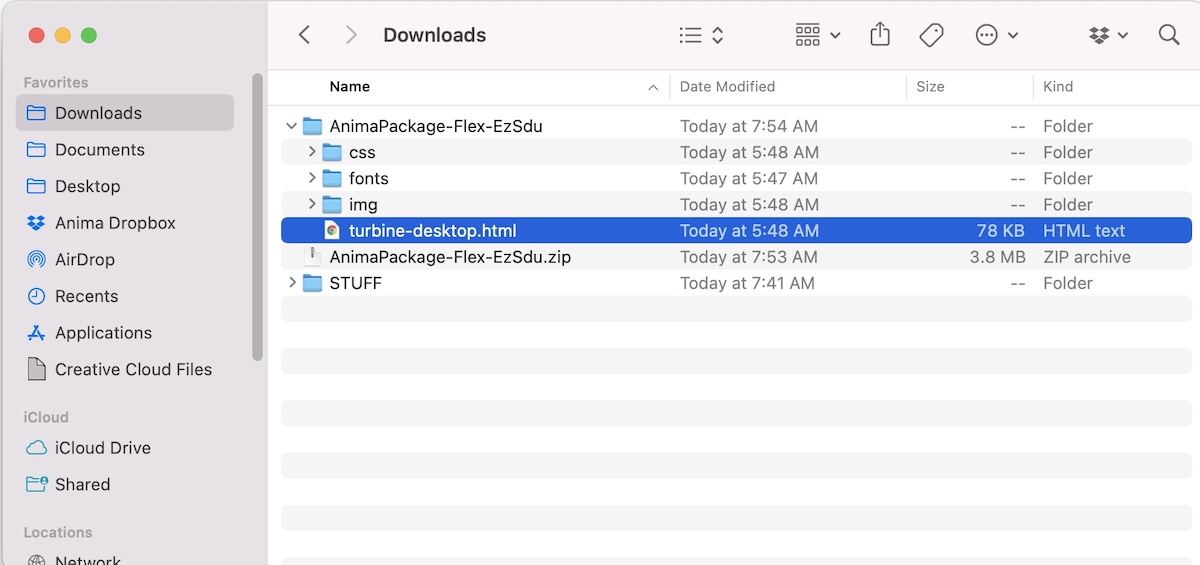Collapse the AnimaPackage-Flex-EzSdu folder
Image resolution: width=1200 pixels, height=565 pixels.
pyautogui.click(x=292, y=127)
